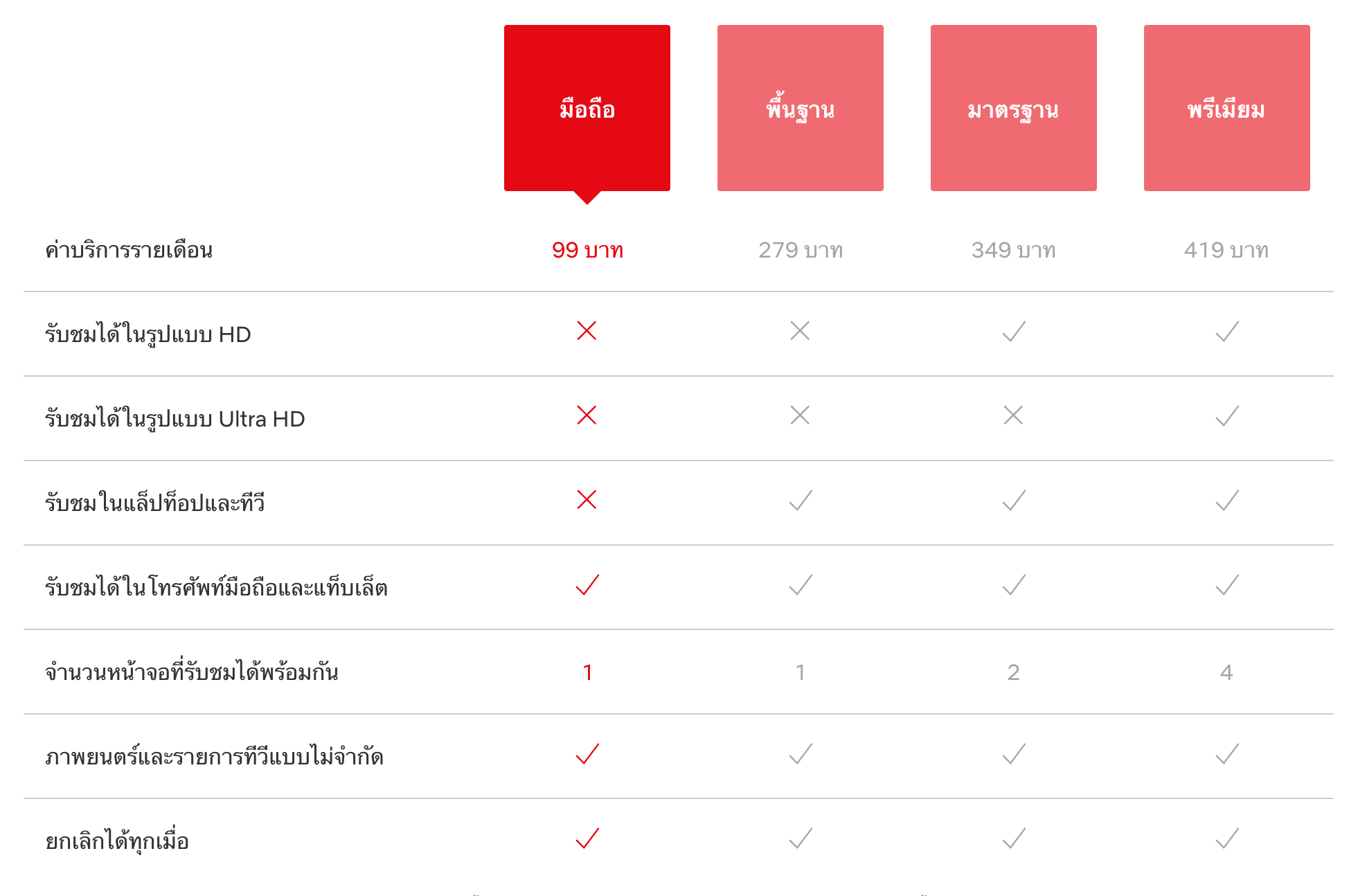The height and width of the screenshot is (896, 1349).
Task: Select the มือถือ (Mobile) plan tile
Action: tap(587, 108)
